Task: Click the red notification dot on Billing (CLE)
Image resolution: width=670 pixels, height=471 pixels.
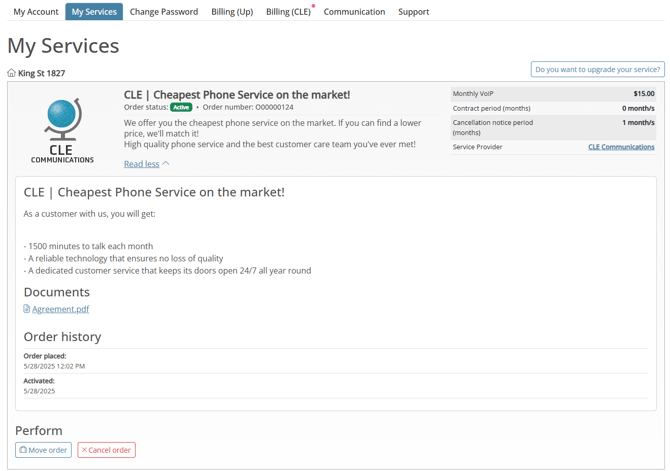Action: click(x=313, y=6)
